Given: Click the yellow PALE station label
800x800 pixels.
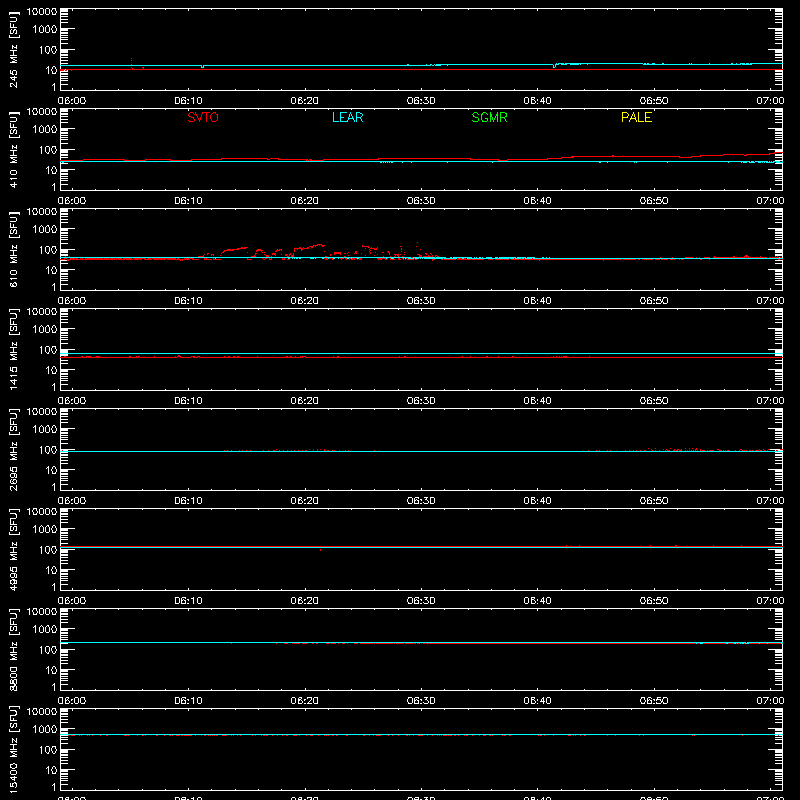Looking at the screenshot, I should (636, 117).
